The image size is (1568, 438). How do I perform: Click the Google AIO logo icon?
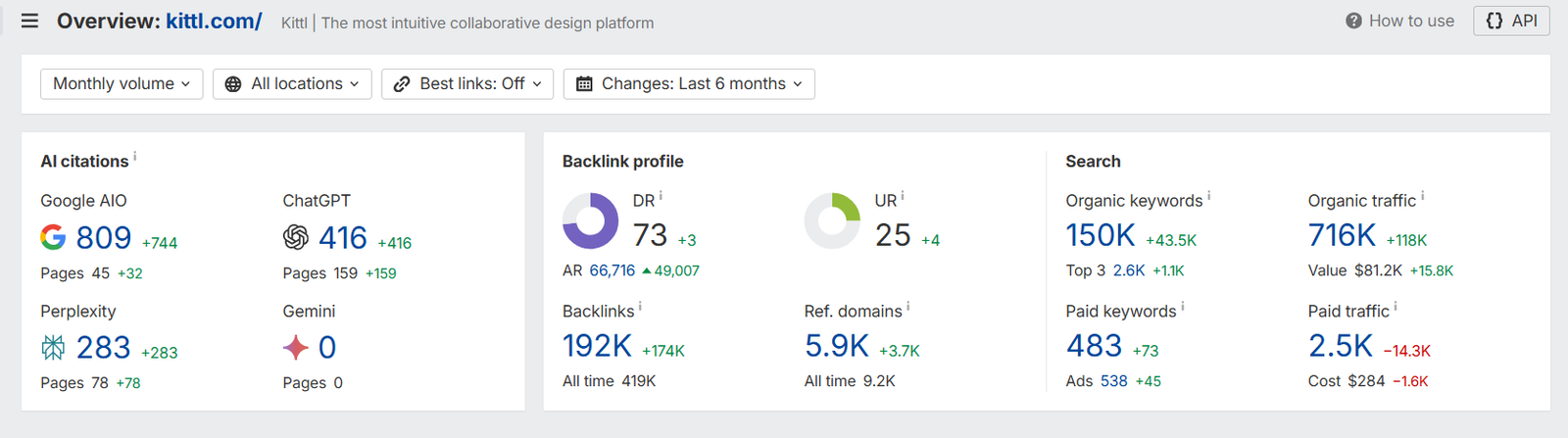[x=53, y=237]
